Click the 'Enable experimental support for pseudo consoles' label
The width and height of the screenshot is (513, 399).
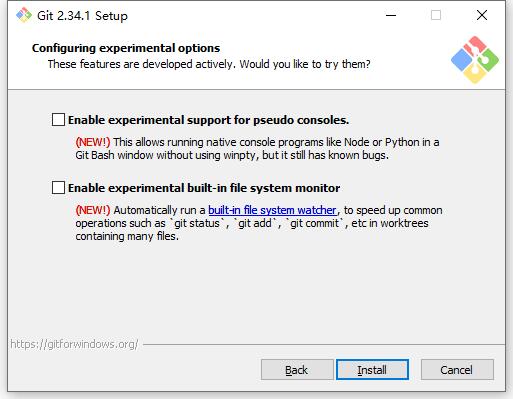click(x=208, y=120)
